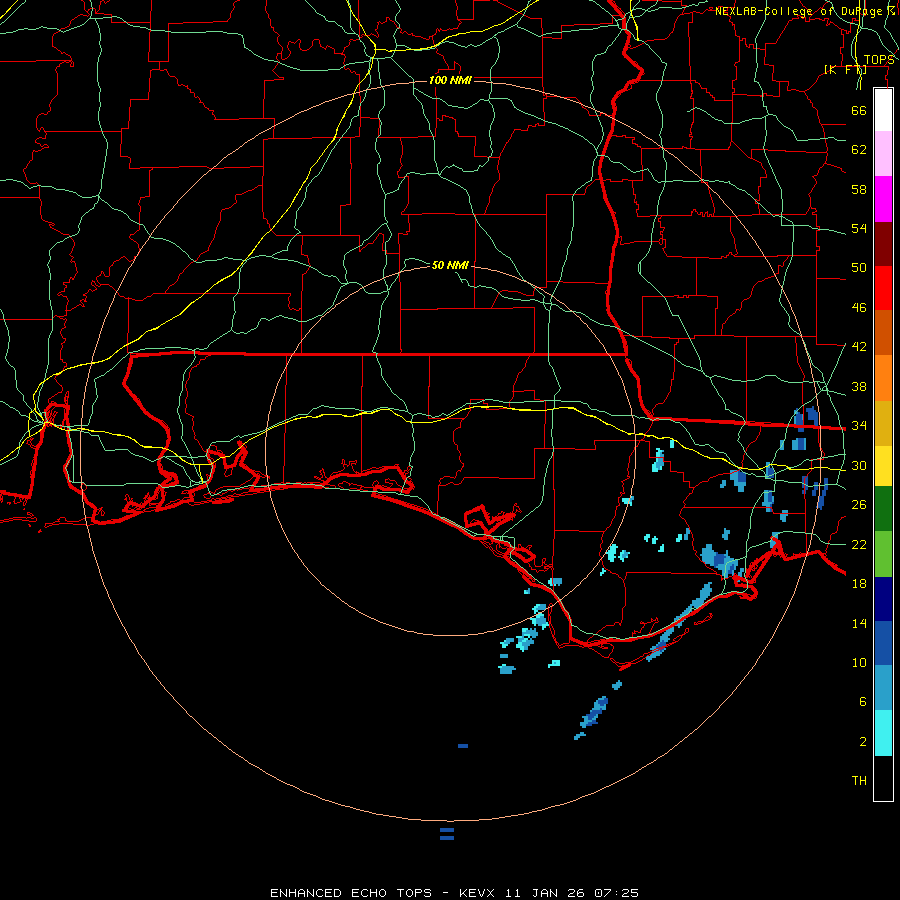Viewport: 900px width, 900px height.
Task: Click the medium blue swatch between 14 and 10
Action: point(883,643)
